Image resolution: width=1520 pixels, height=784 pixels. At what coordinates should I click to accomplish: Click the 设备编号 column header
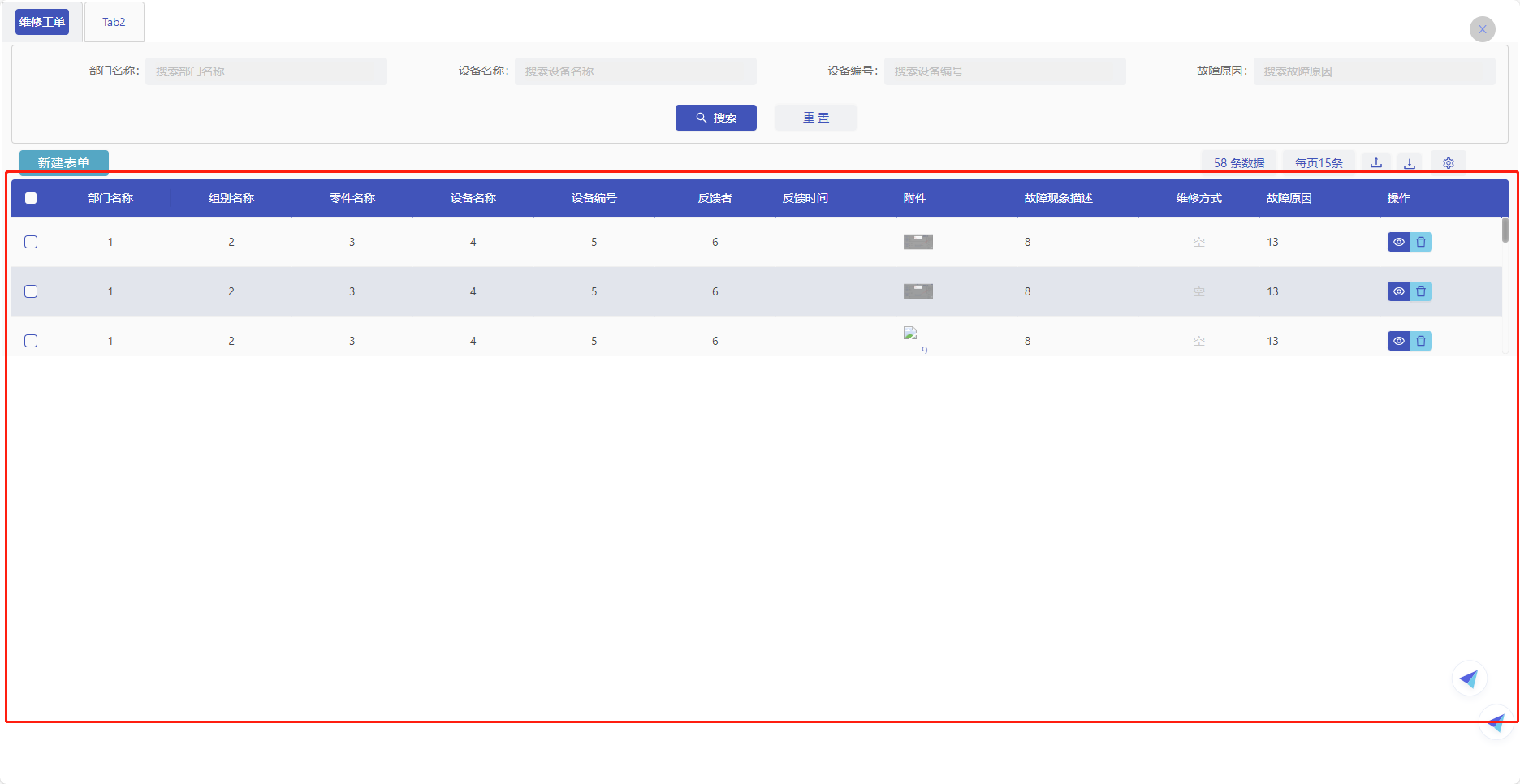[594, 198]
